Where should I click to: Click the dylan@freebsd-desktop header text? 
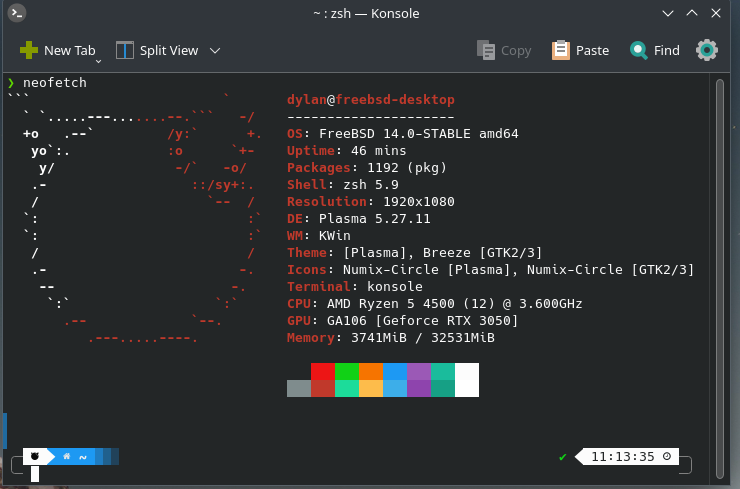click(x=370, y=100)
